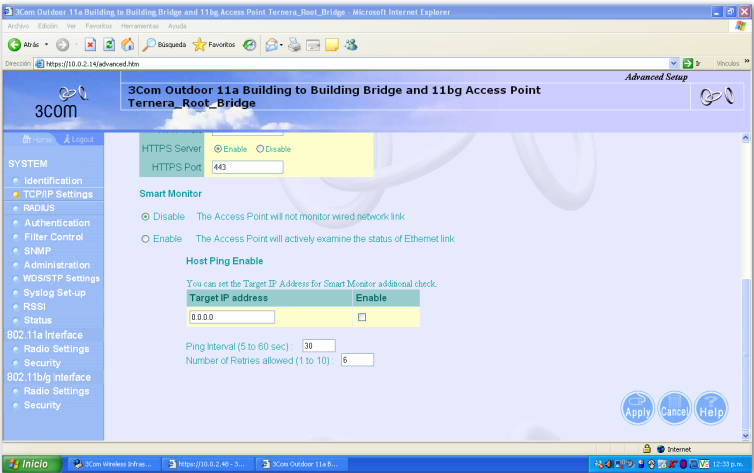Select HTTPS Server Disable radio button
Viewport: 754px width, 473px height.
click(x=261, y=149)
